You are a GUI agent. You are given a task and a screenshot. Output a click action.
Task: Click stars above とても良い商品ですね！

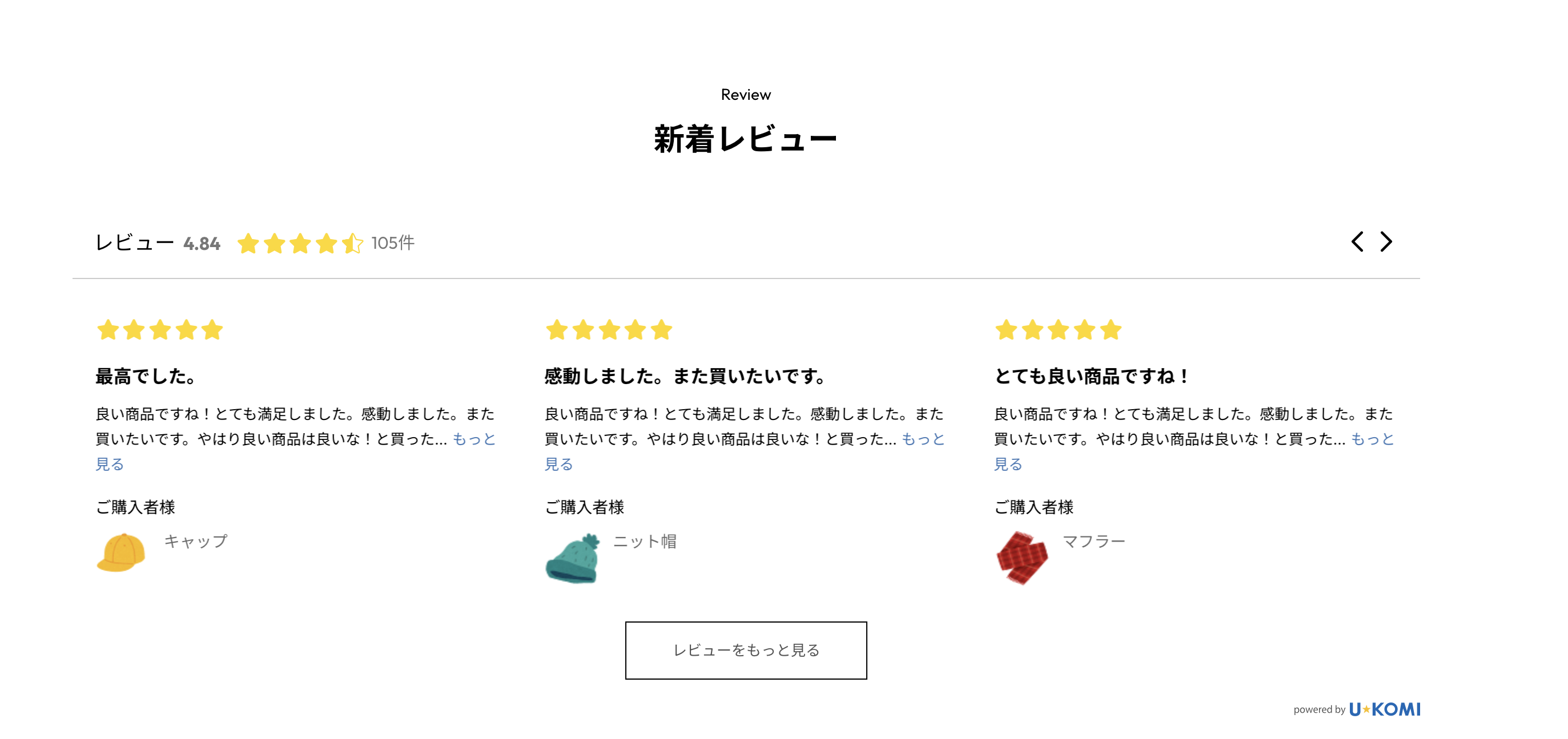1058,330
